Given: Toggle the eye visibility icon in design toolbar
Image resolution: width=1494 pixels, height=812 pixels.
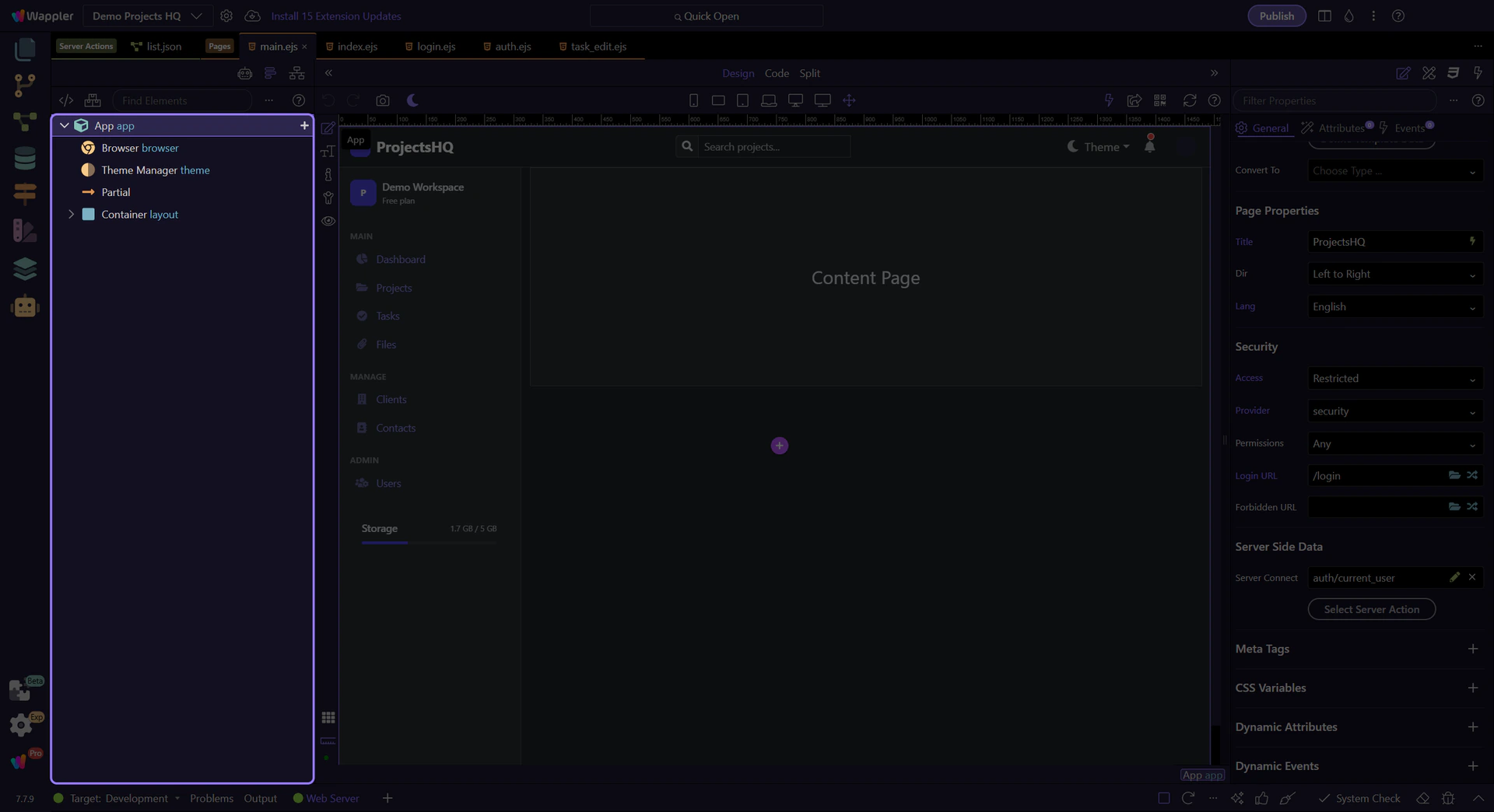Looking at the screenshot, I should tap(328, 221).
